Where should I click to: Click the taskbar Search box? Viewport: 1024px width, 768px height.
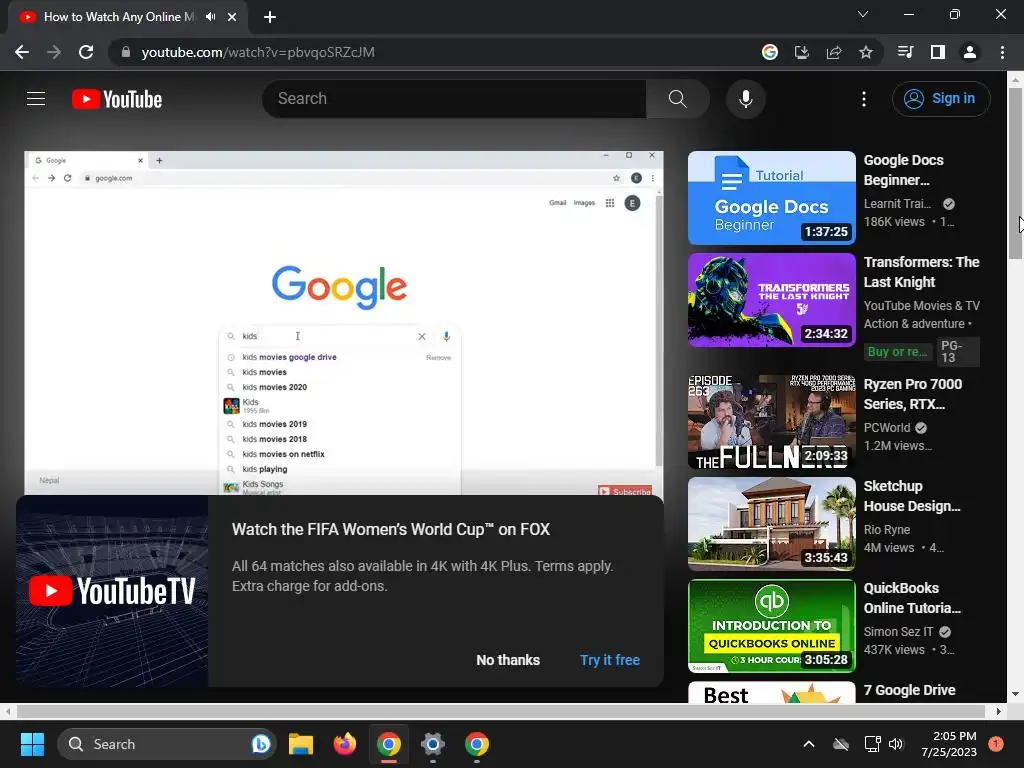point(167,744)
